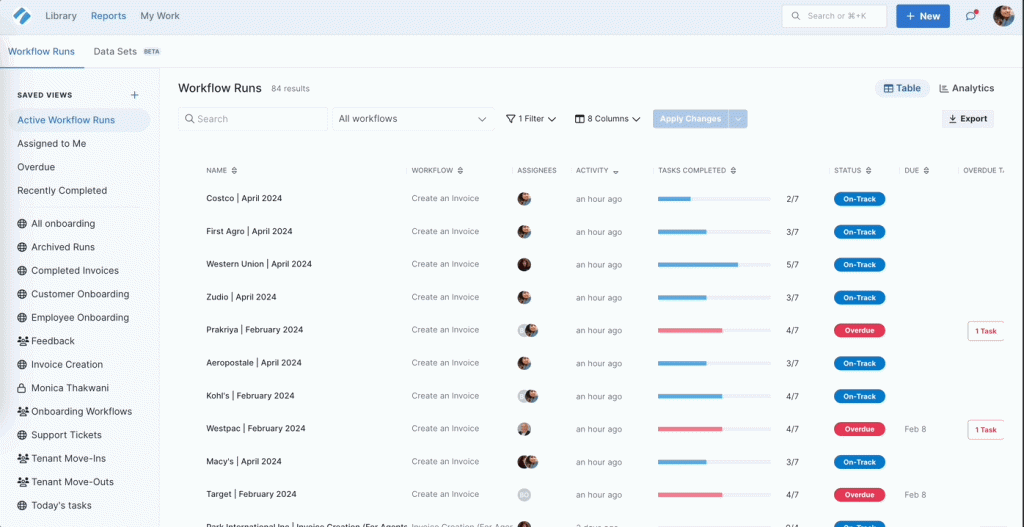Sort by the Due column sort icon

tap(927, 170)
